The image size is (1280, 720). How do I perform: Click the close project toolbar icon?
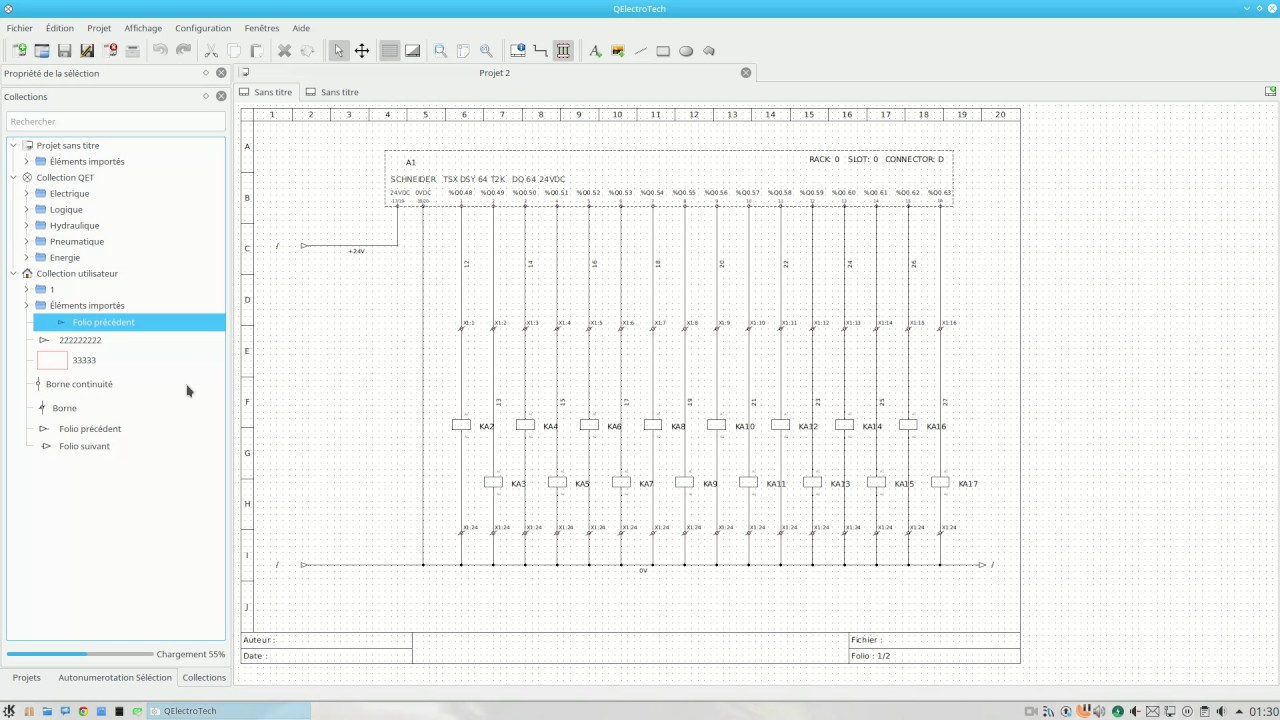110,51
